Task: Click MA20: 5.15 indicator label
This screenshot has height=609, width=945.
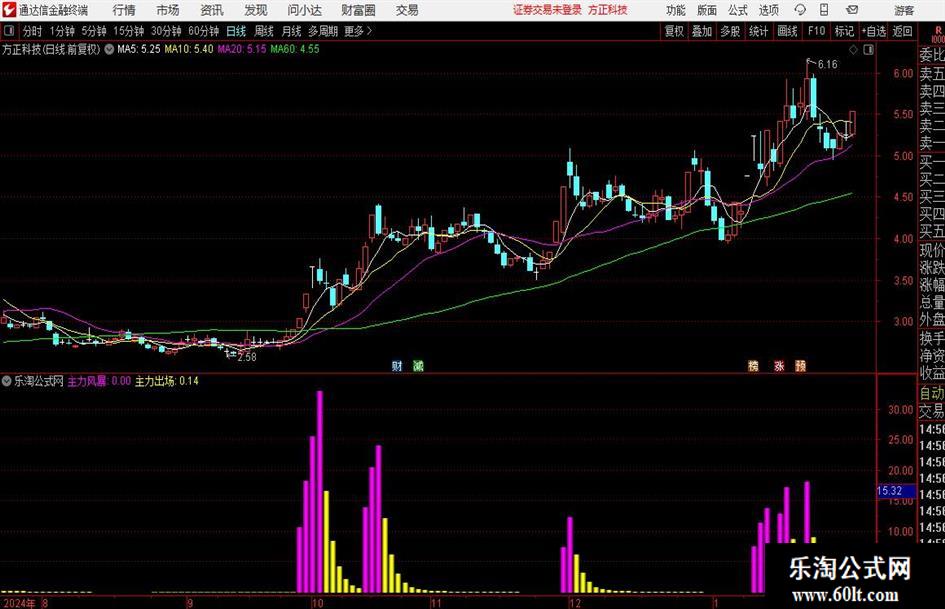Action: (242, 49)
